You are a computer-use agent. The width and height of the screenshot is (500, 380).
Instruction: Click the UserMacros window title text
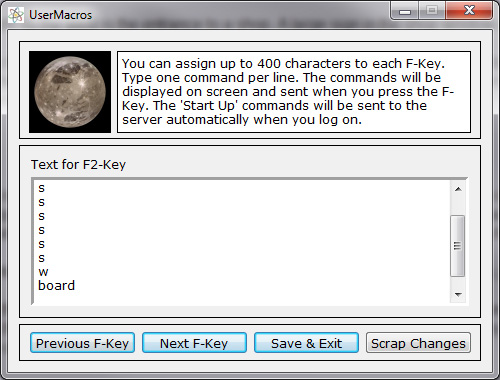(60, 15)
